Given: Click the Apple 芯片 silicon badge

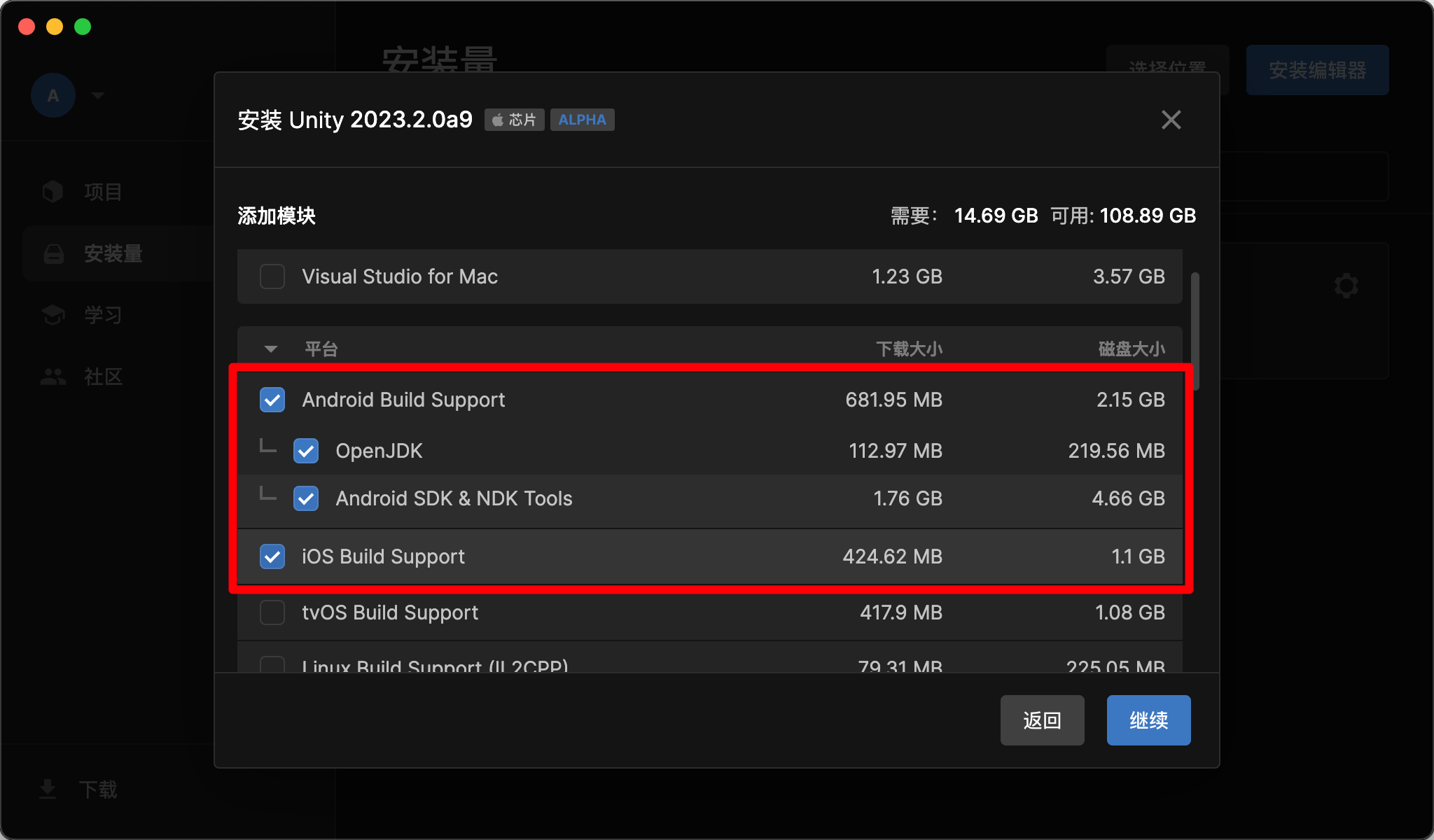Looking at the screenshot, I should pyautogui.click(x=514, y=120).
